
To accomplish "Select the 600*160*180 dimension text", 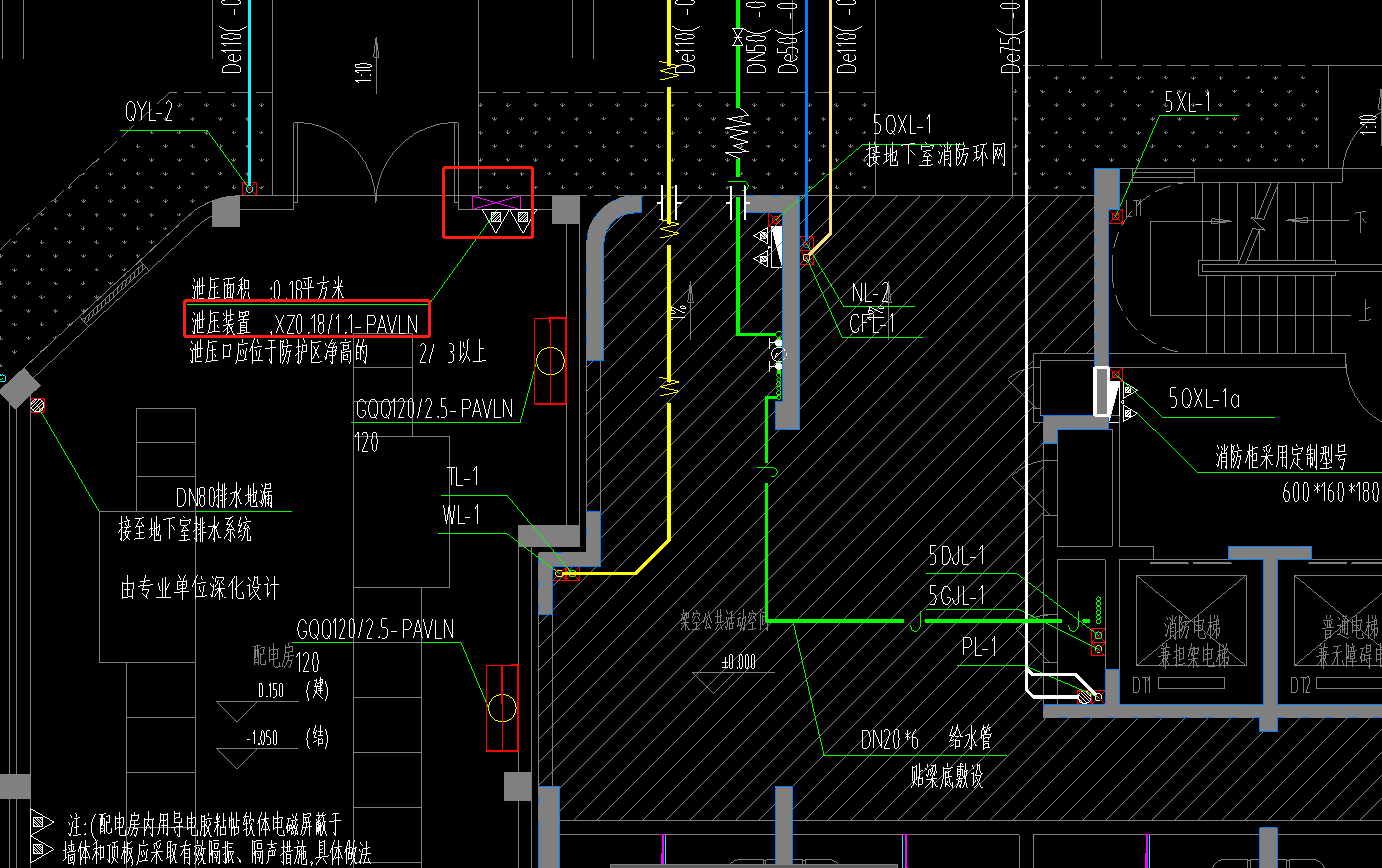I will pos(1331,492).
